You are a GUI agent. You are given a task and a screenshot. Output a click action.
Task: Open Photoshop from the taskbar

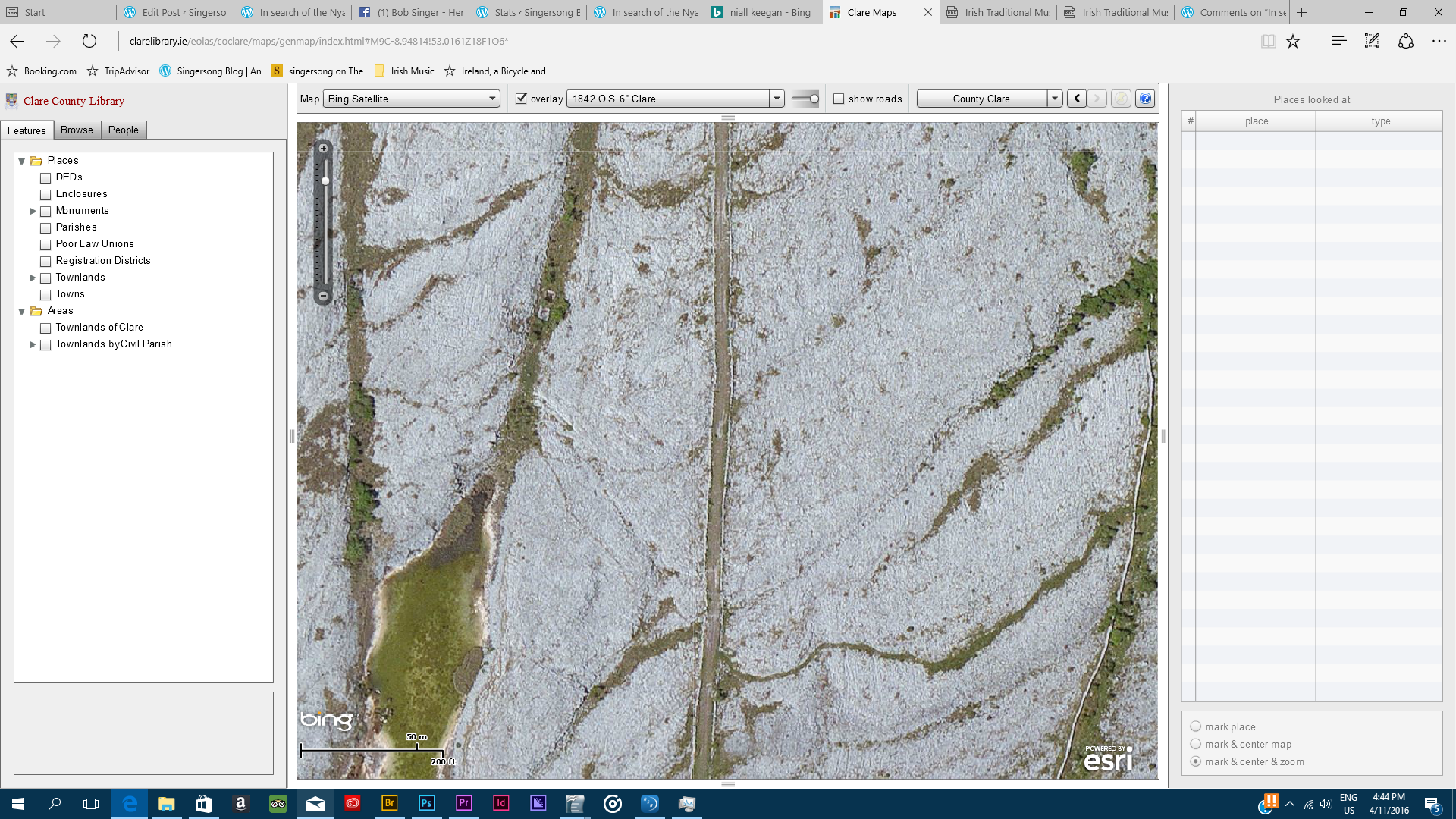[426, 803]
